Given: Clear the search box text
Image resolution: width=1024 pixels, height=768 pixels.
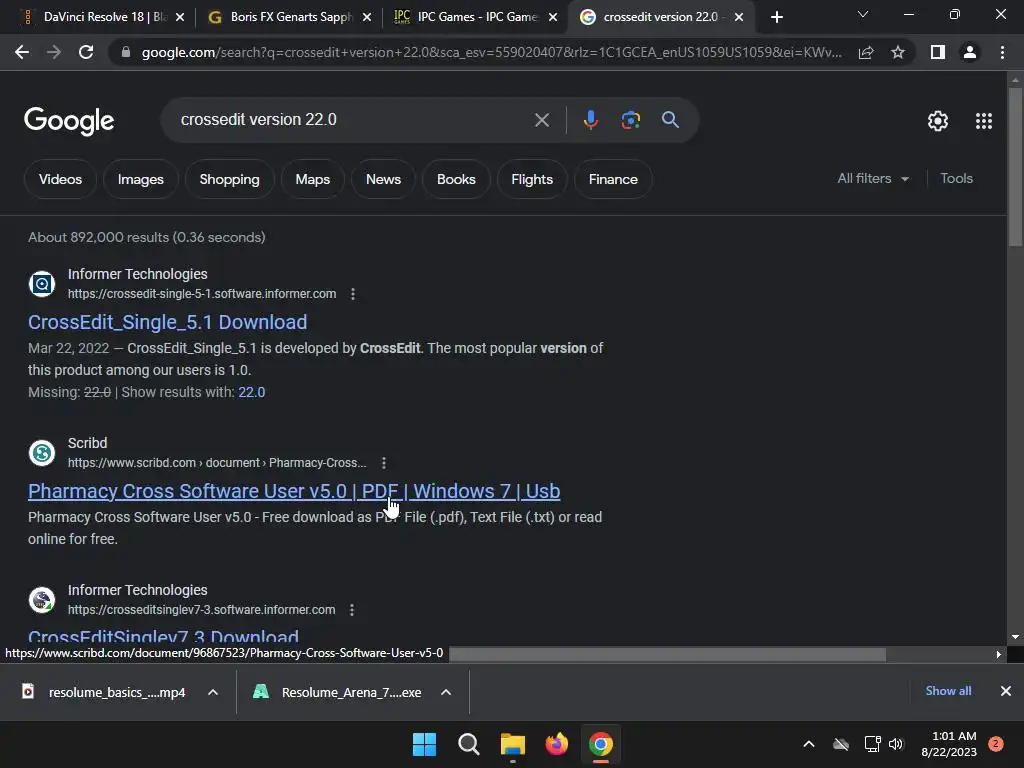Looking at the screenshot, I should click(x=541, y=120).
